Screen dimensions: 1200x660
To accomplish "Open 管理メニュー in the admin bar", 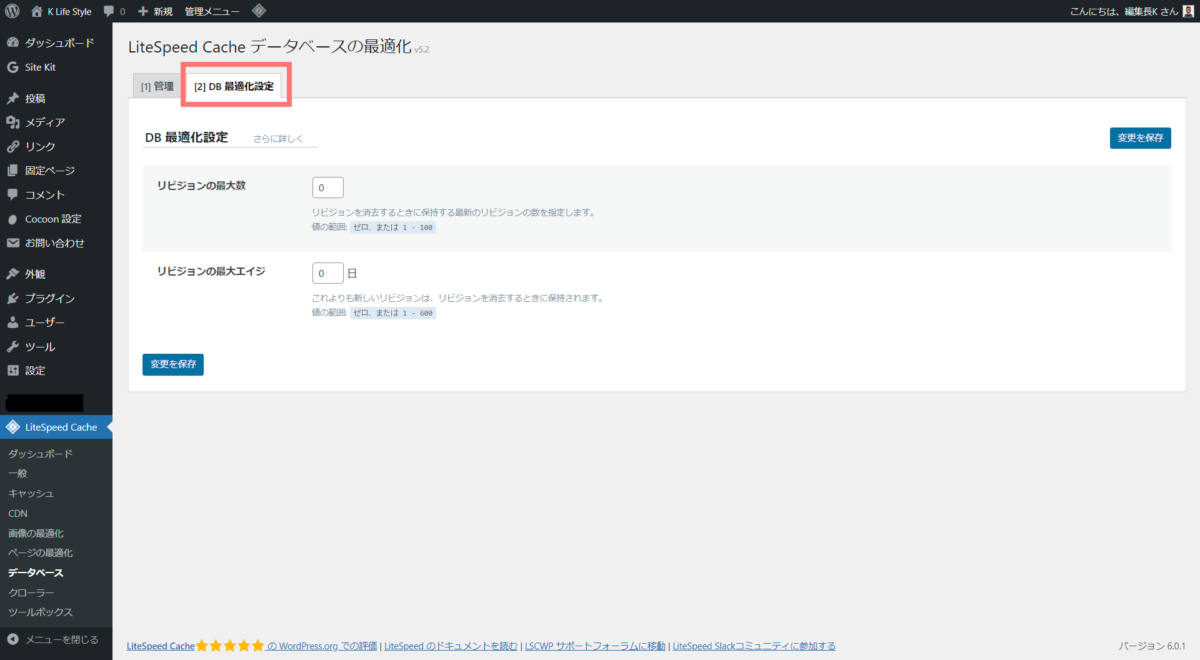I will point(211,11).
